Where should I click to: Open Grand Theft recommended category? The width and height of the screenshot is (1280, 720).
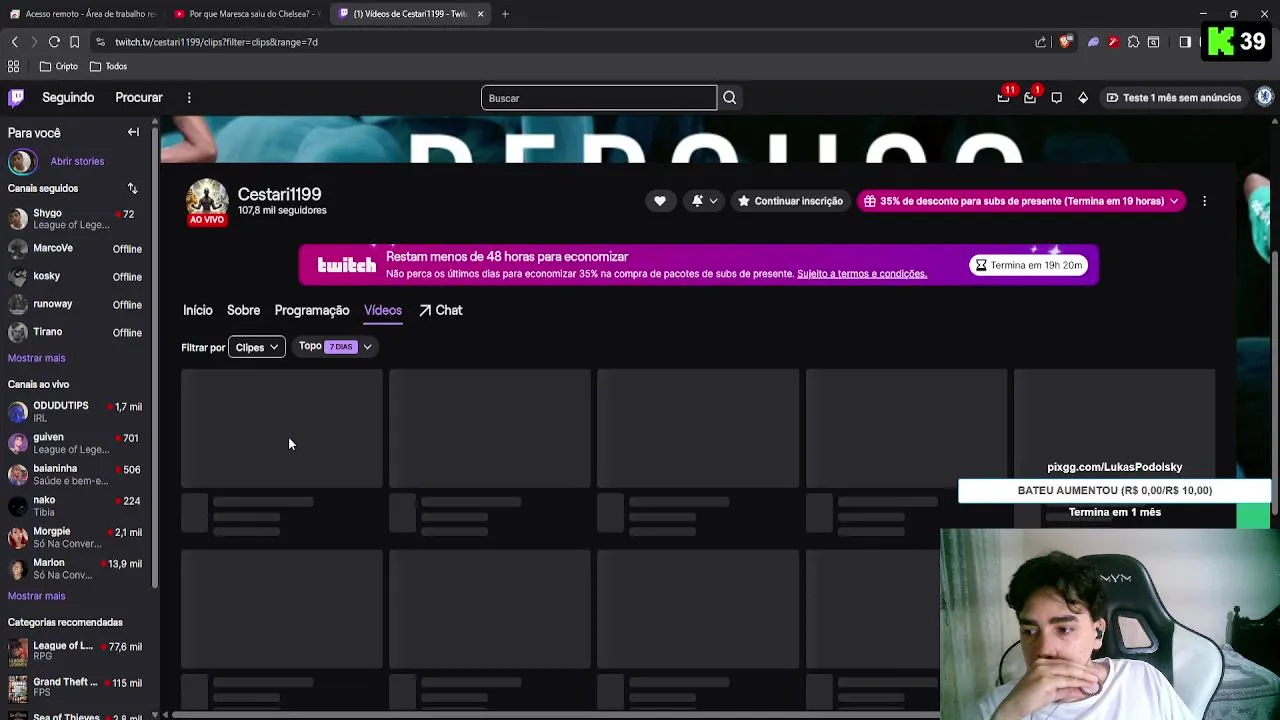coord(76,688)
